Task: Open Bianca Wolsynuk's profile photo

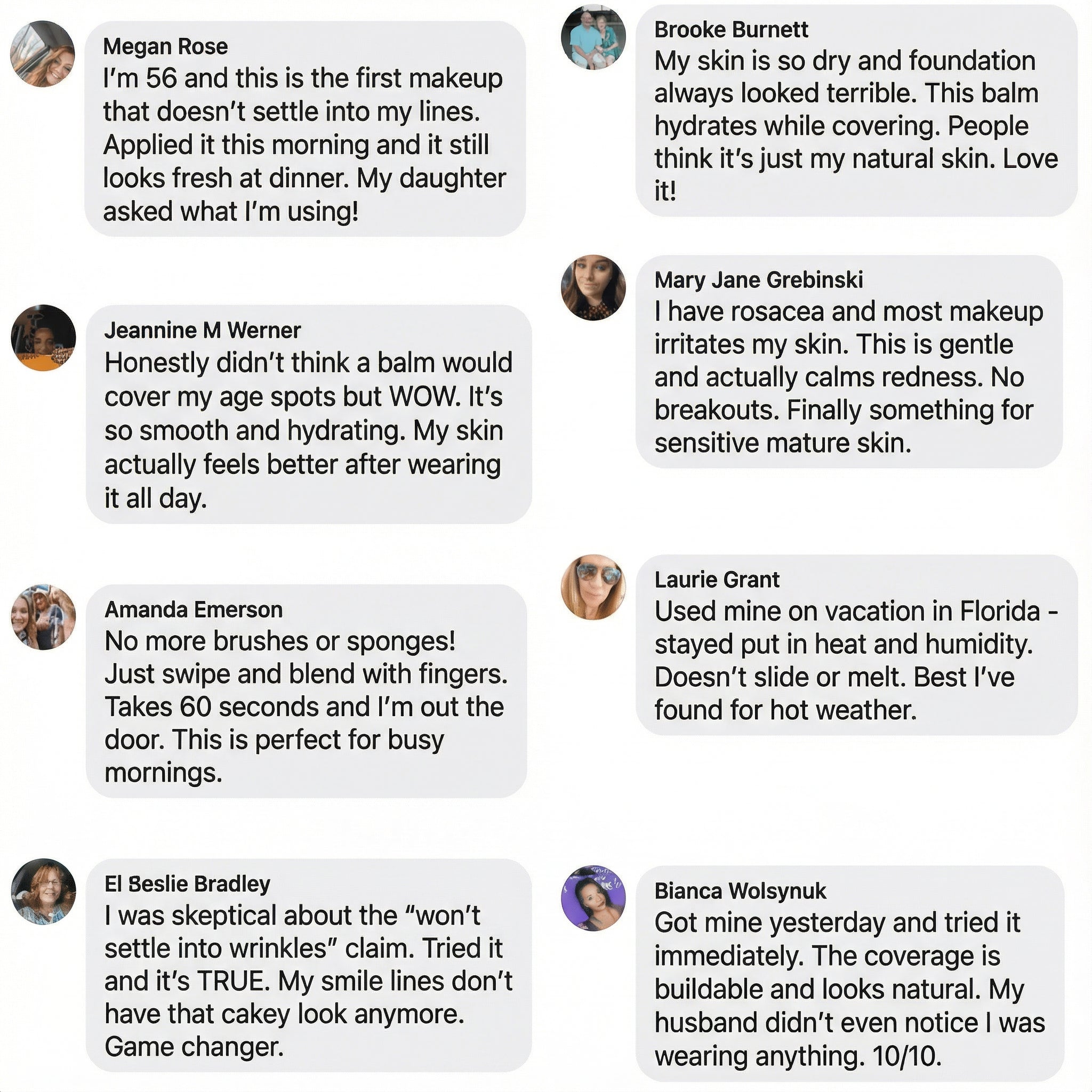Action: [x=593, y=898]
